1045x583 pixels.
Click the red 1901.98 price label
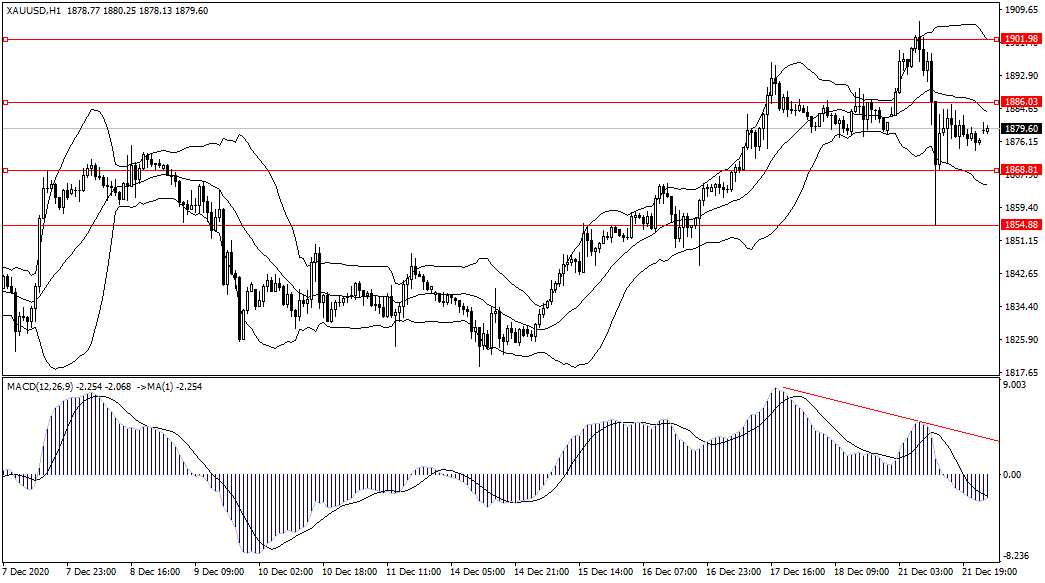click(x=1020, y=39)
